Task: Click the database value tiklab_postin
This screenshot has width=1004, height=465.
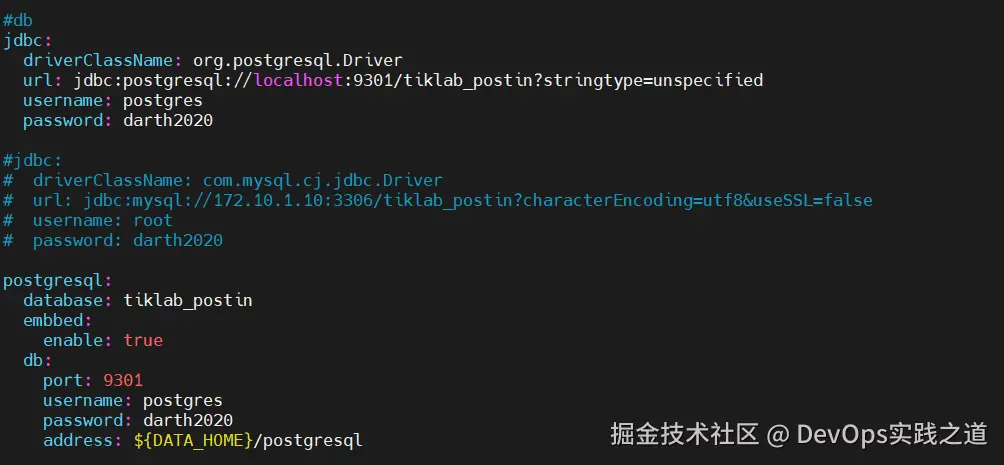Action: [x=187, y=300]
